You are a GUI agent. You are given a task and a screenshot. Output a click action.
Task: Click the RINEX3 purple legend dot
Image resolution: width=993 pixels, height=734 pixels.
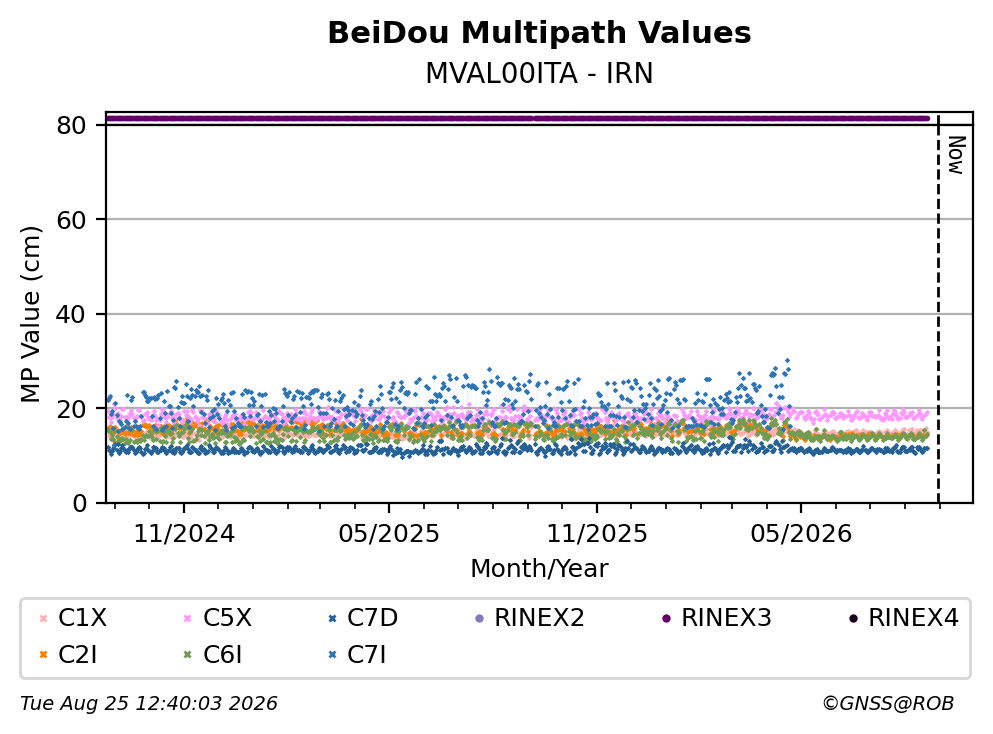tap(666, 618)
